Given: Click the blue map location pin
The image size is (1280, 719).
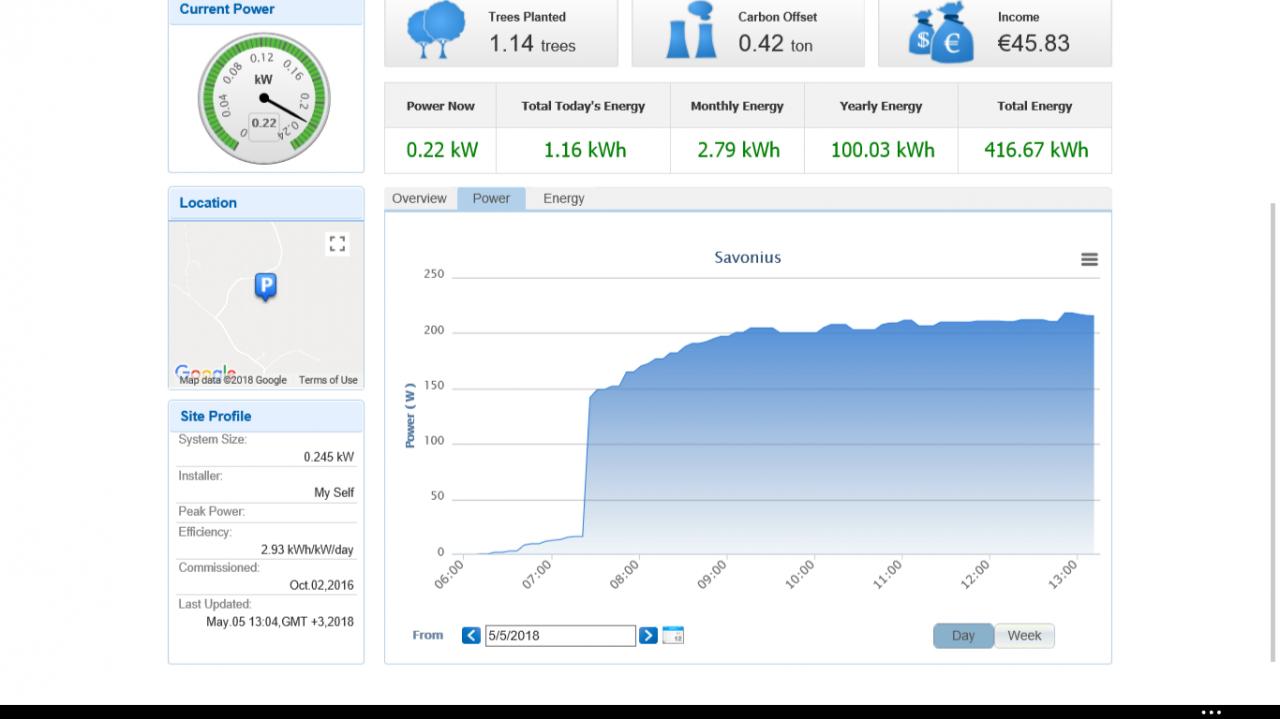Looking at the screenshot, I should coord(265,288).
